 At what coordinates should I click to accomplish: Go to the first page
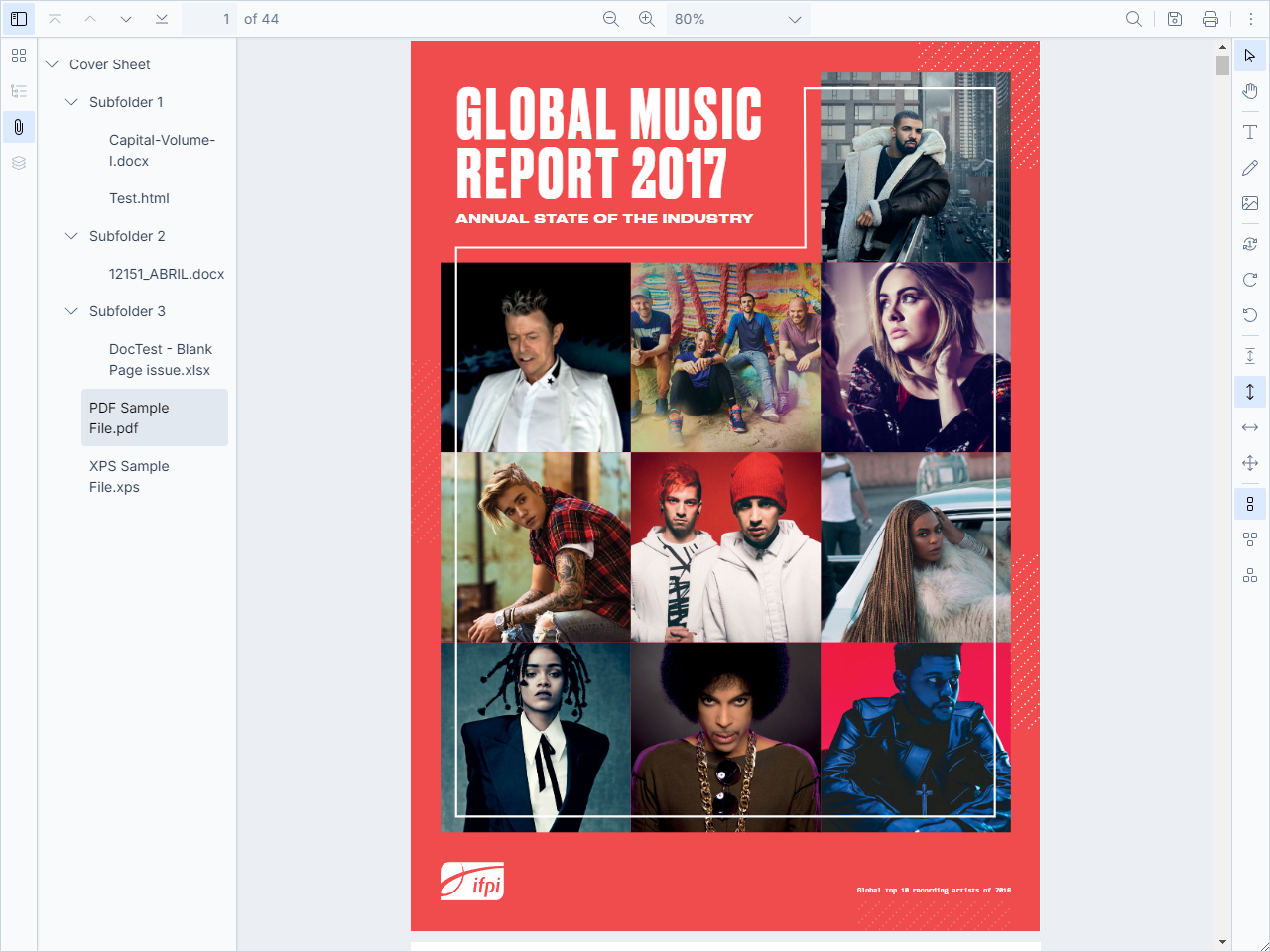click(55, 19)
